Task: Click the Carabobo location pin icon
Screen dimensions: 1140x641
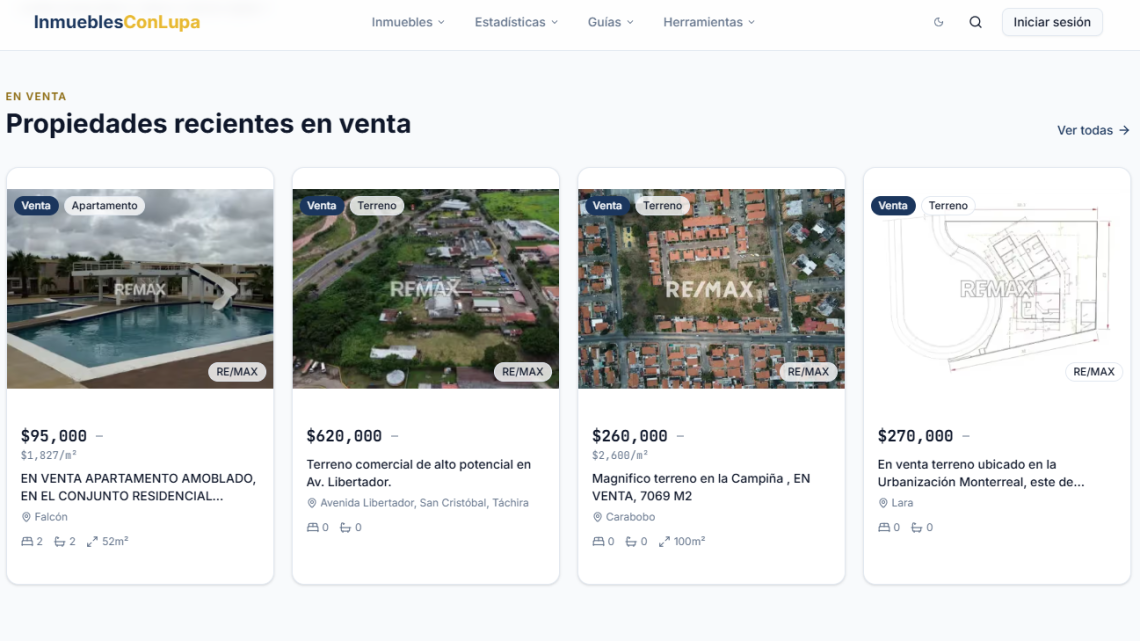Action: tap(598, 517)
